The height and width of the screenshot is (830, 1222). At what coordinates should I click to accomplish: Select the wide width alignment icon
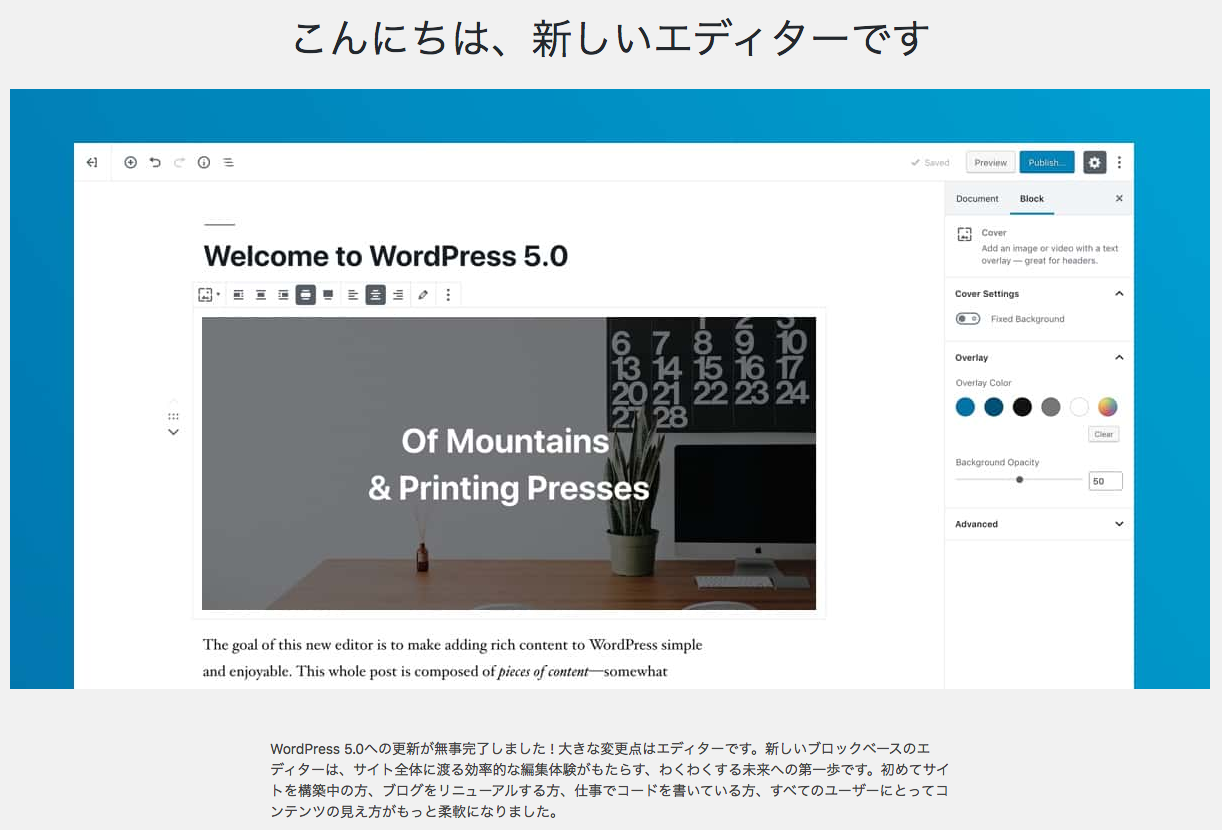(305, 294)
